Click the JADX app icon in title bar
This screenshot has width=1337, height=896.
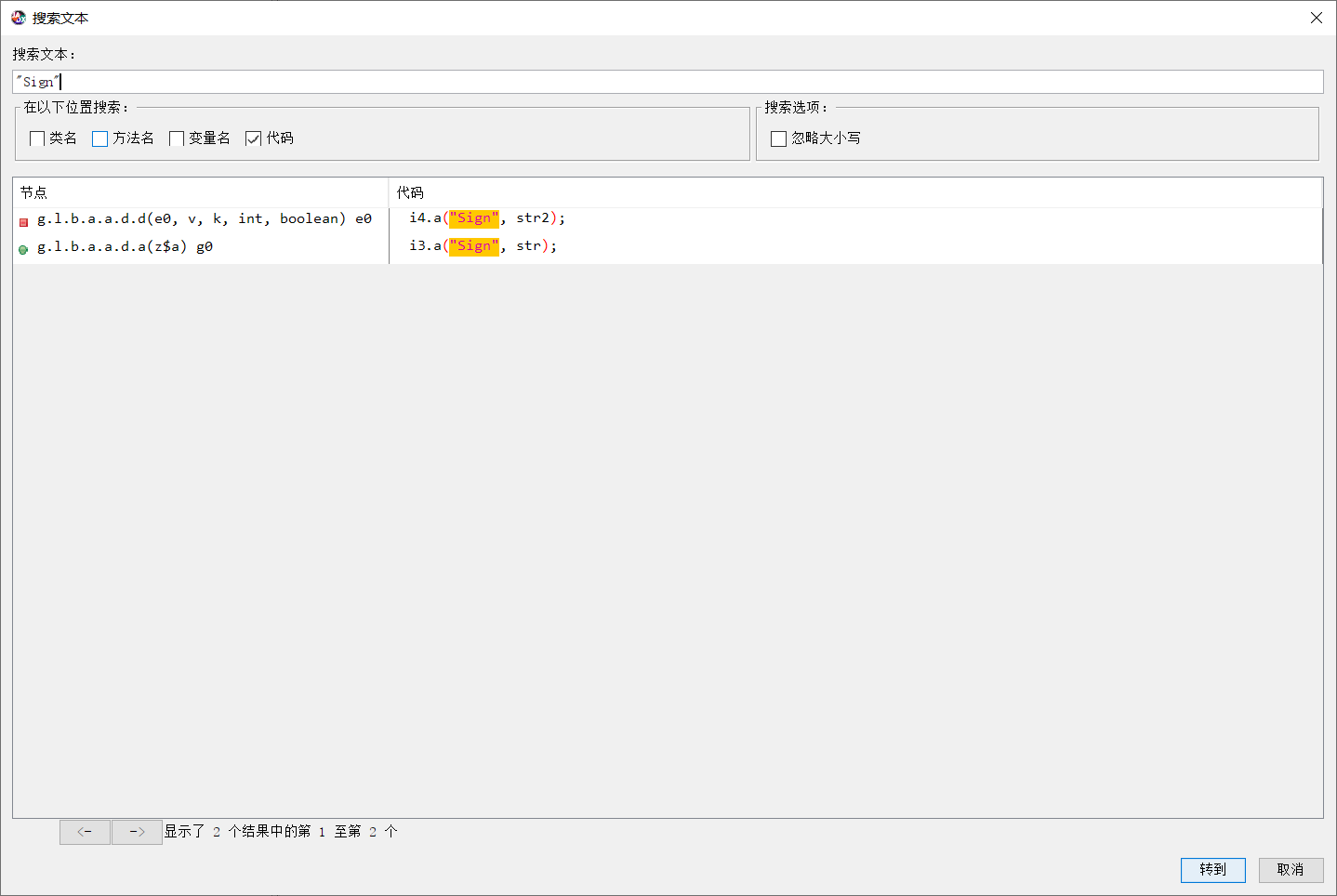19,18
